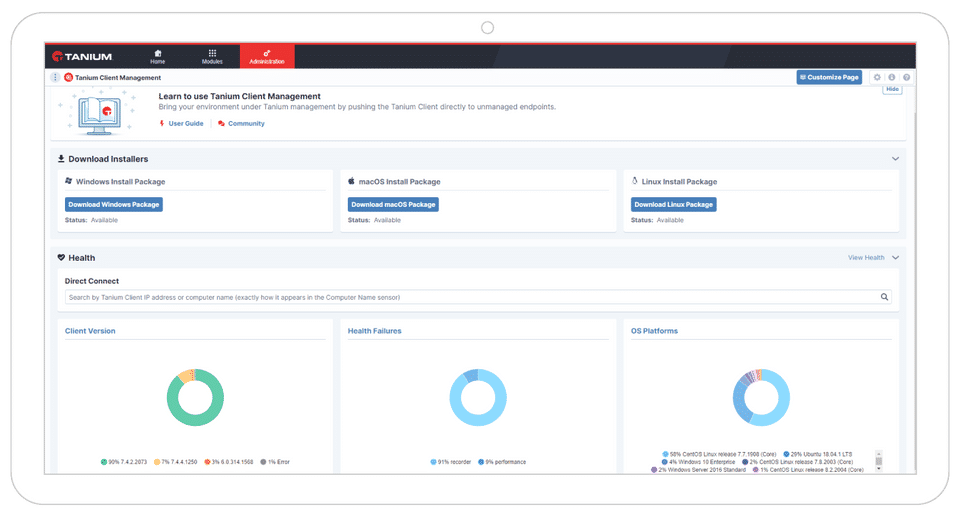Click Download Linux Package button

click(673, 205)
